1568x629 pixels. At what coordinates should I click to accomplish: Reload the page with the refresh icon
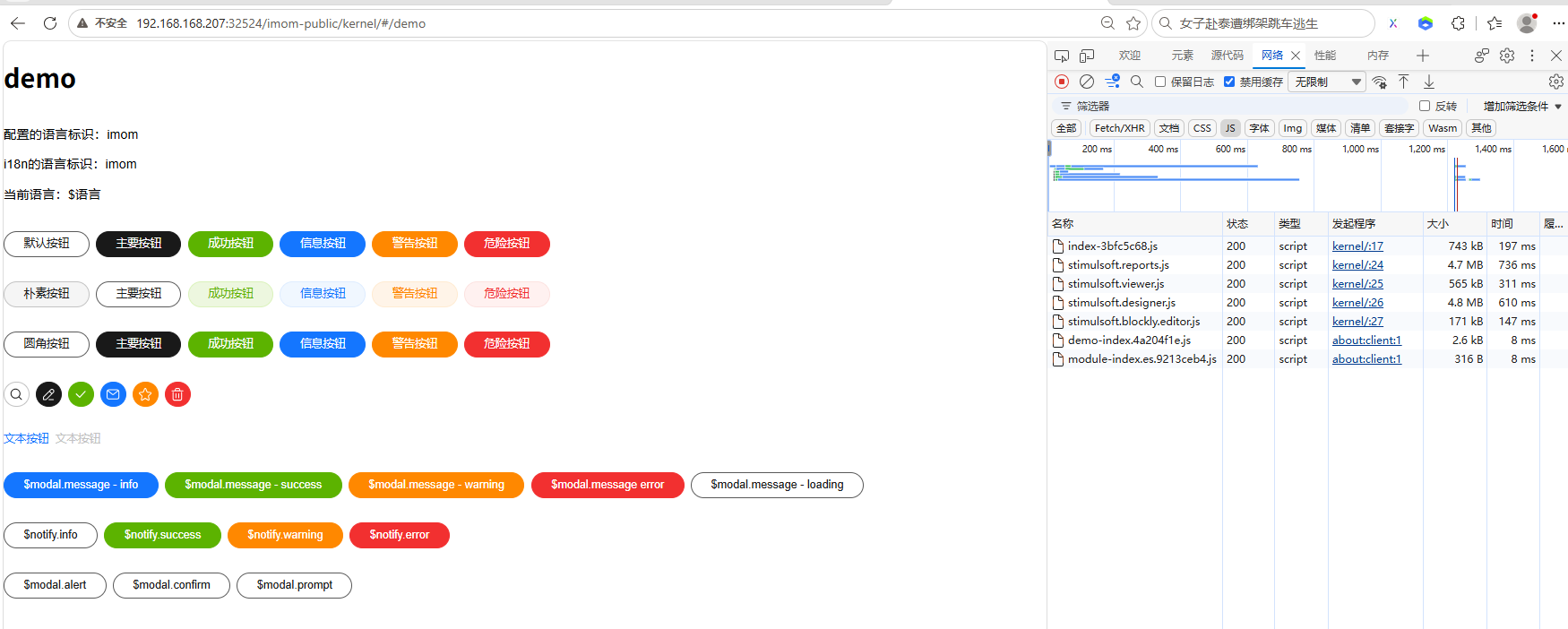click(50, 23)
